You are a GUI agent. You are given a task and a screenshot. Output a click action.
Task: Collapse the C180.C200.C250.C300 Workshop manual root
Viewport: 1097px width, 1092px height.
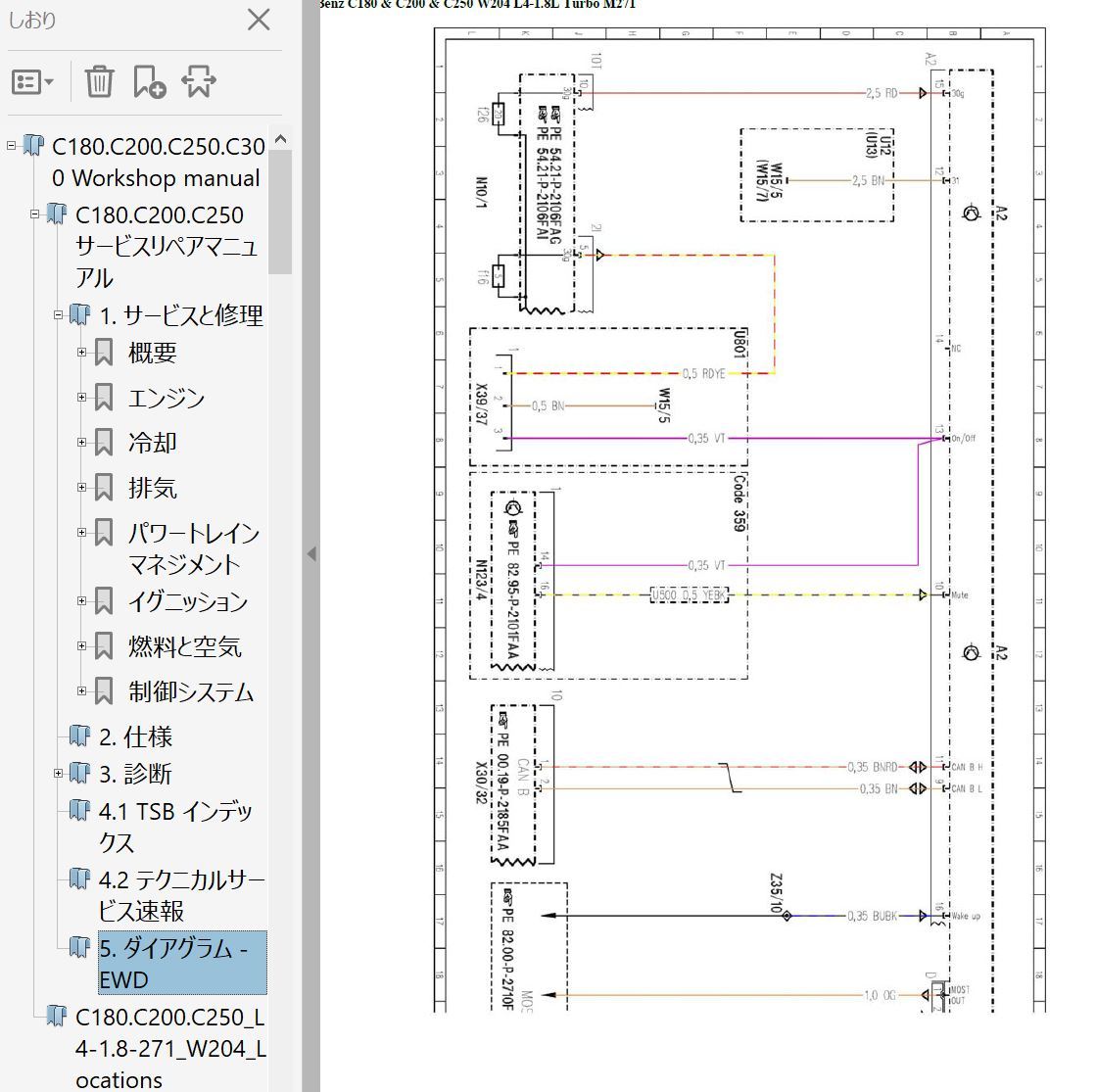(11, 146)
